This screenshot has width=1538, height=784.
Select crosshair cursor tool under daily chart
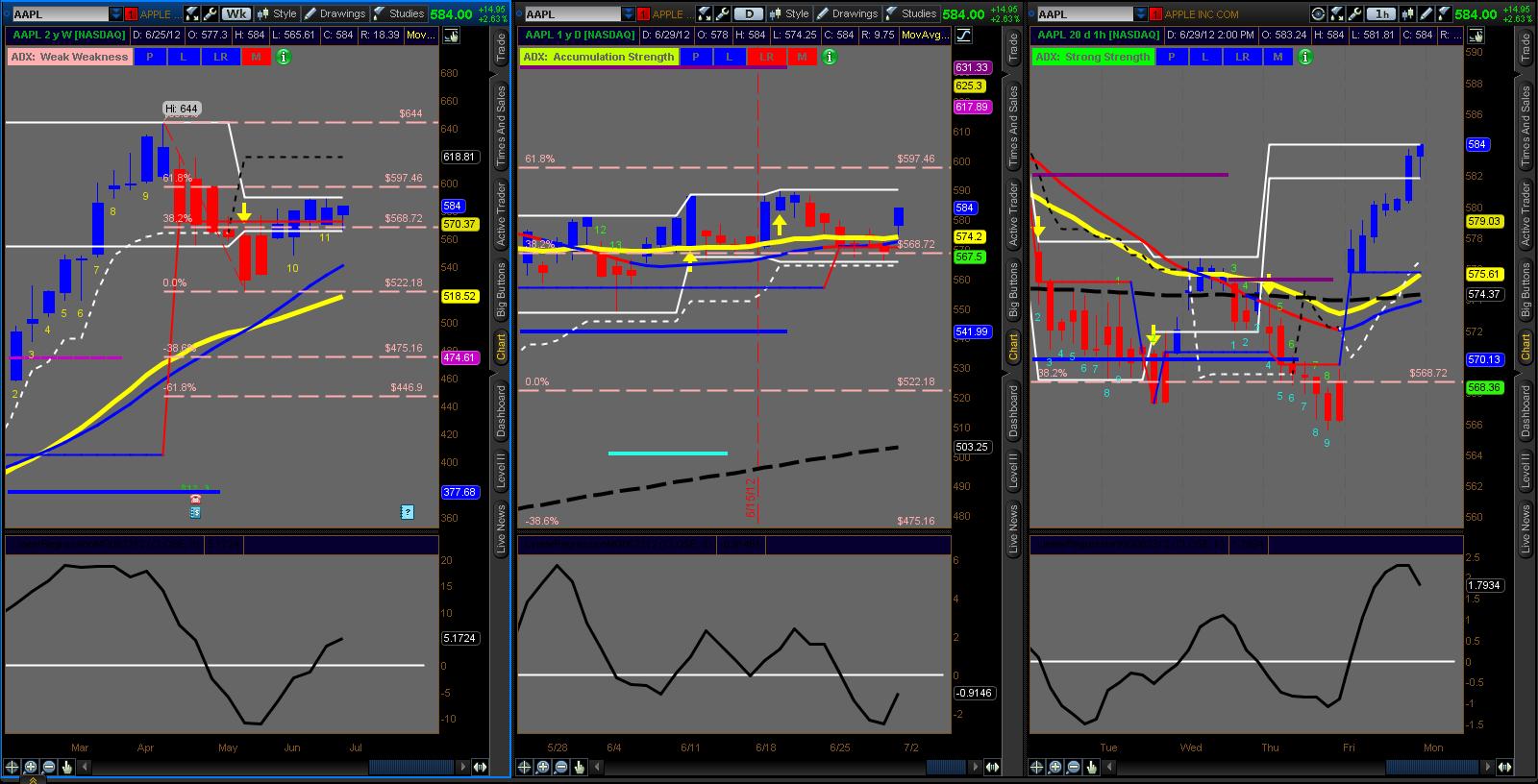(x=525, y=767)
